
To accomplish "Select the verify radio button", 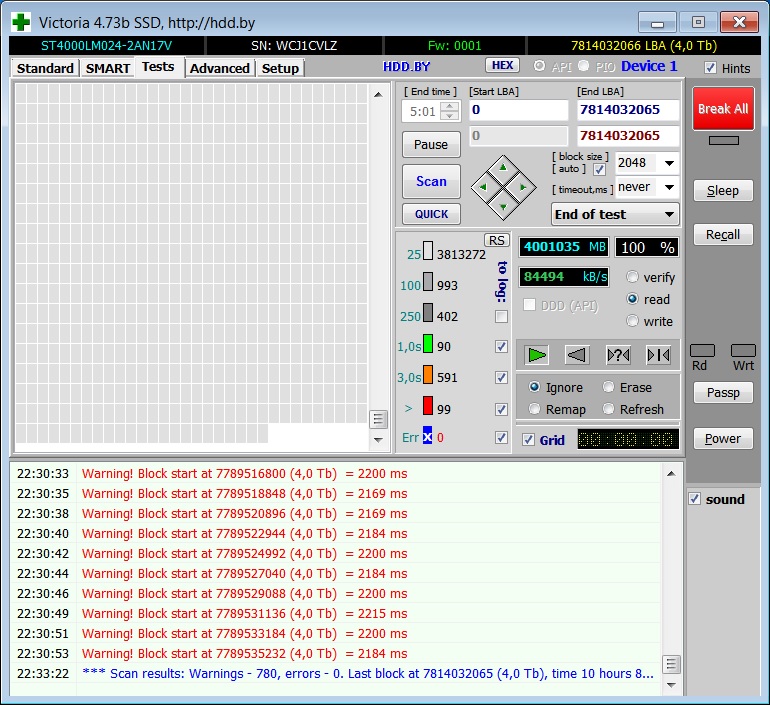I will click(632, 277).
